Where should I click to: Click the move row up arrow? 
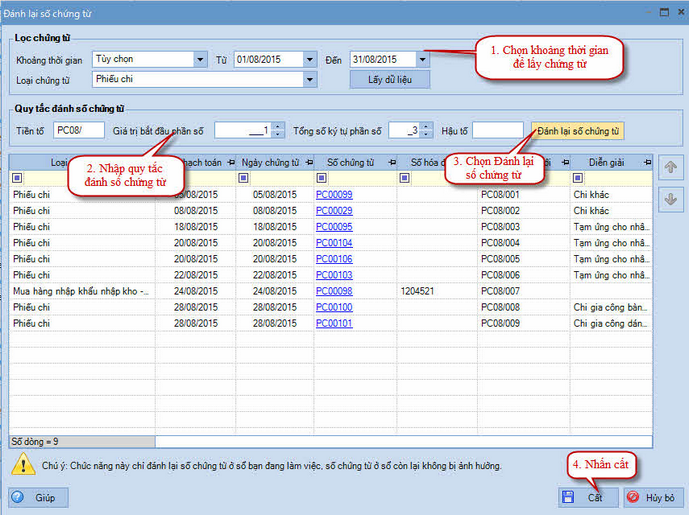pos(671,167)
